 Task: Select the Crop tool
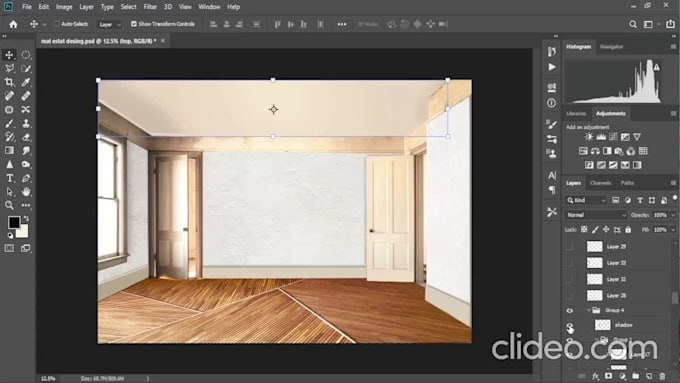tap(9, 82)
